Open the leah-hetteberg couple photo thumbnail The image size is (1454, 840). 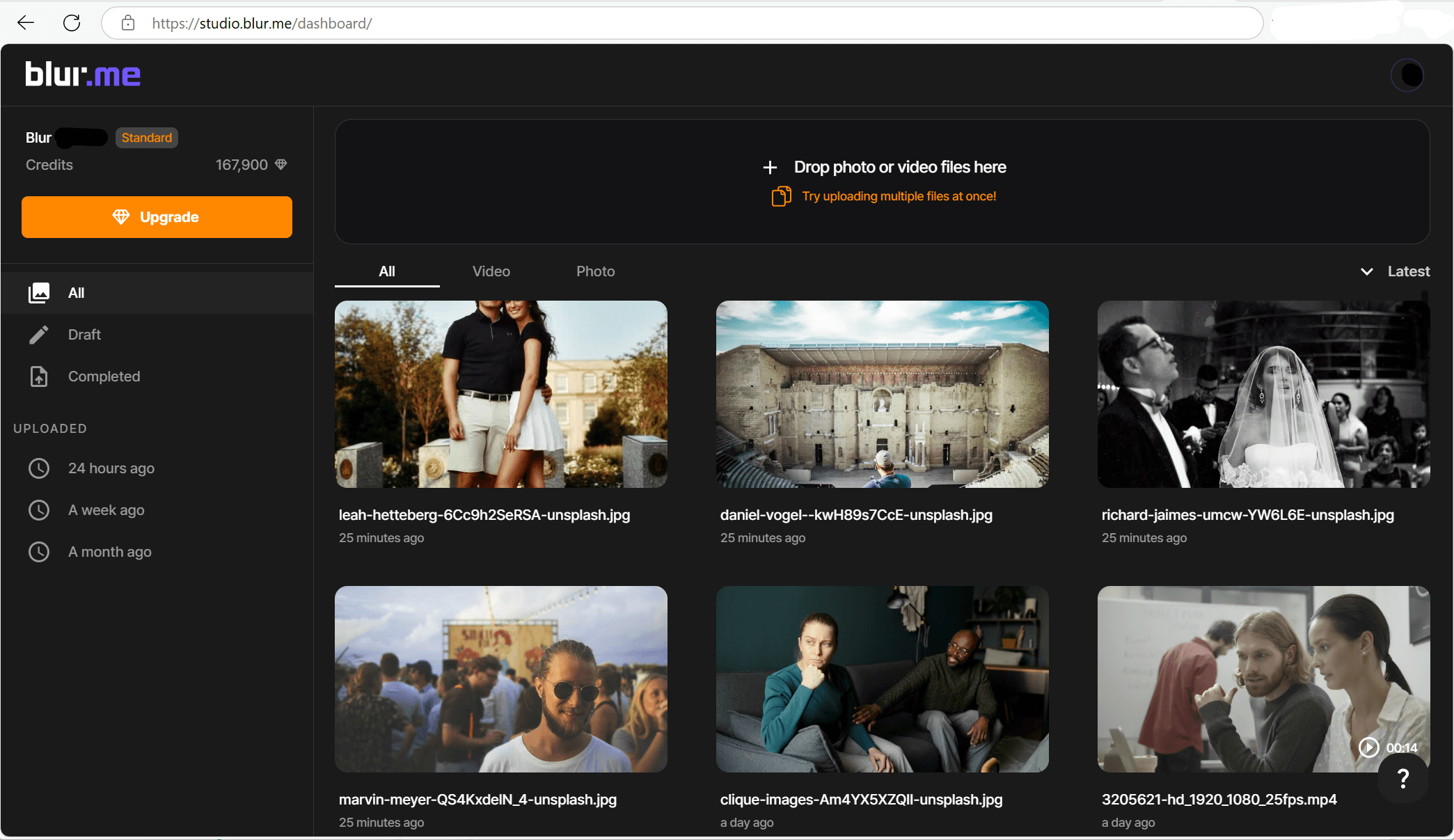click(500, 394)
